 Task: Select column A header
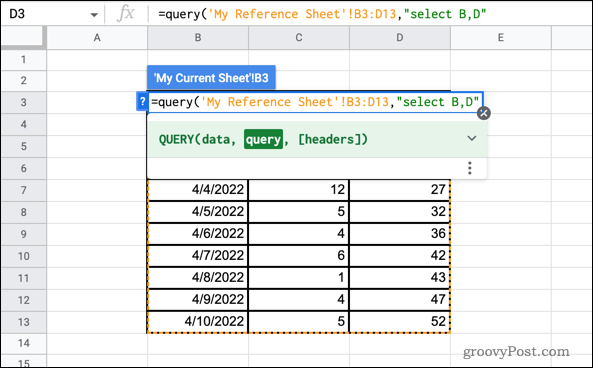97,37
